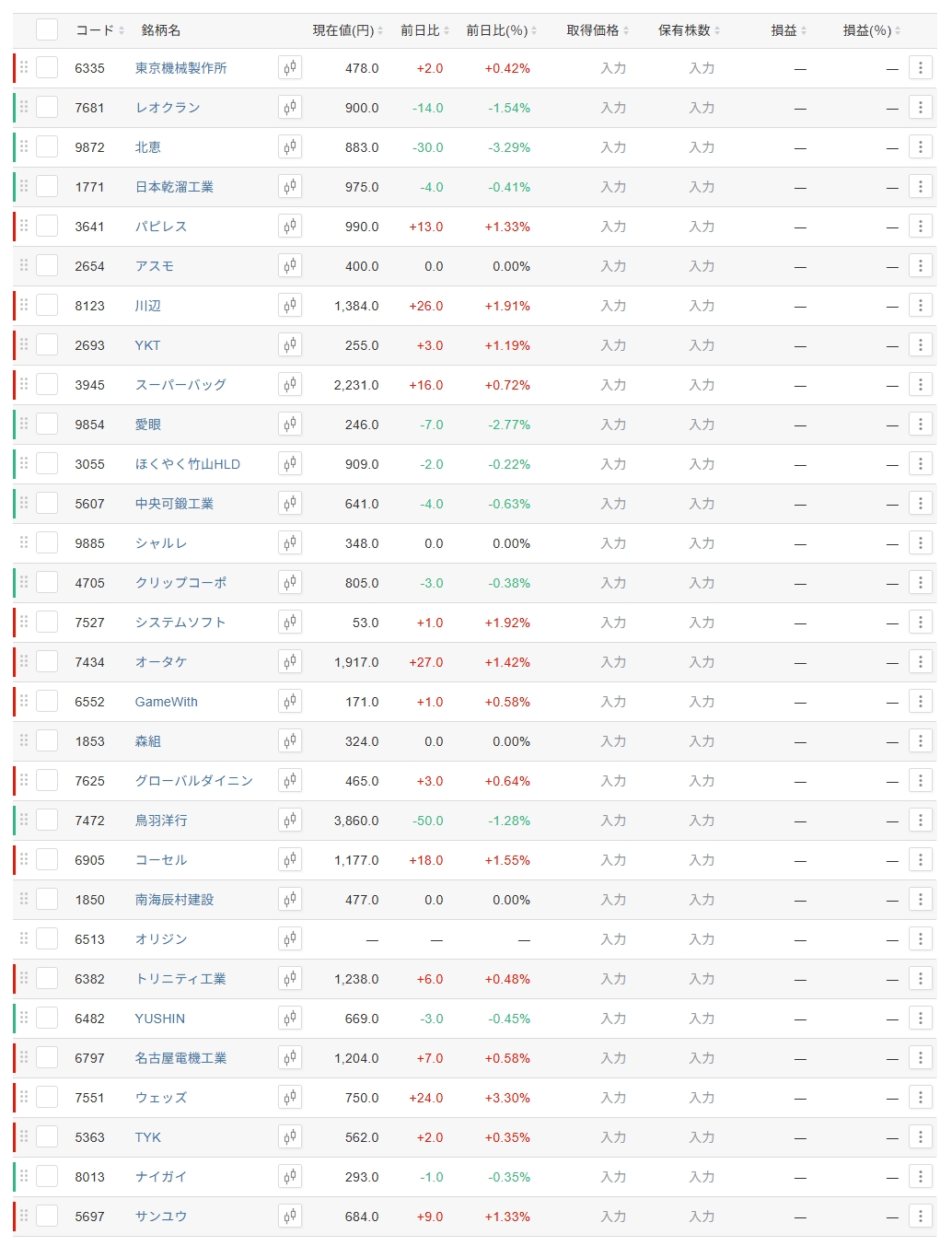Grab the drag handle for レオクラン row

point(24,108)
